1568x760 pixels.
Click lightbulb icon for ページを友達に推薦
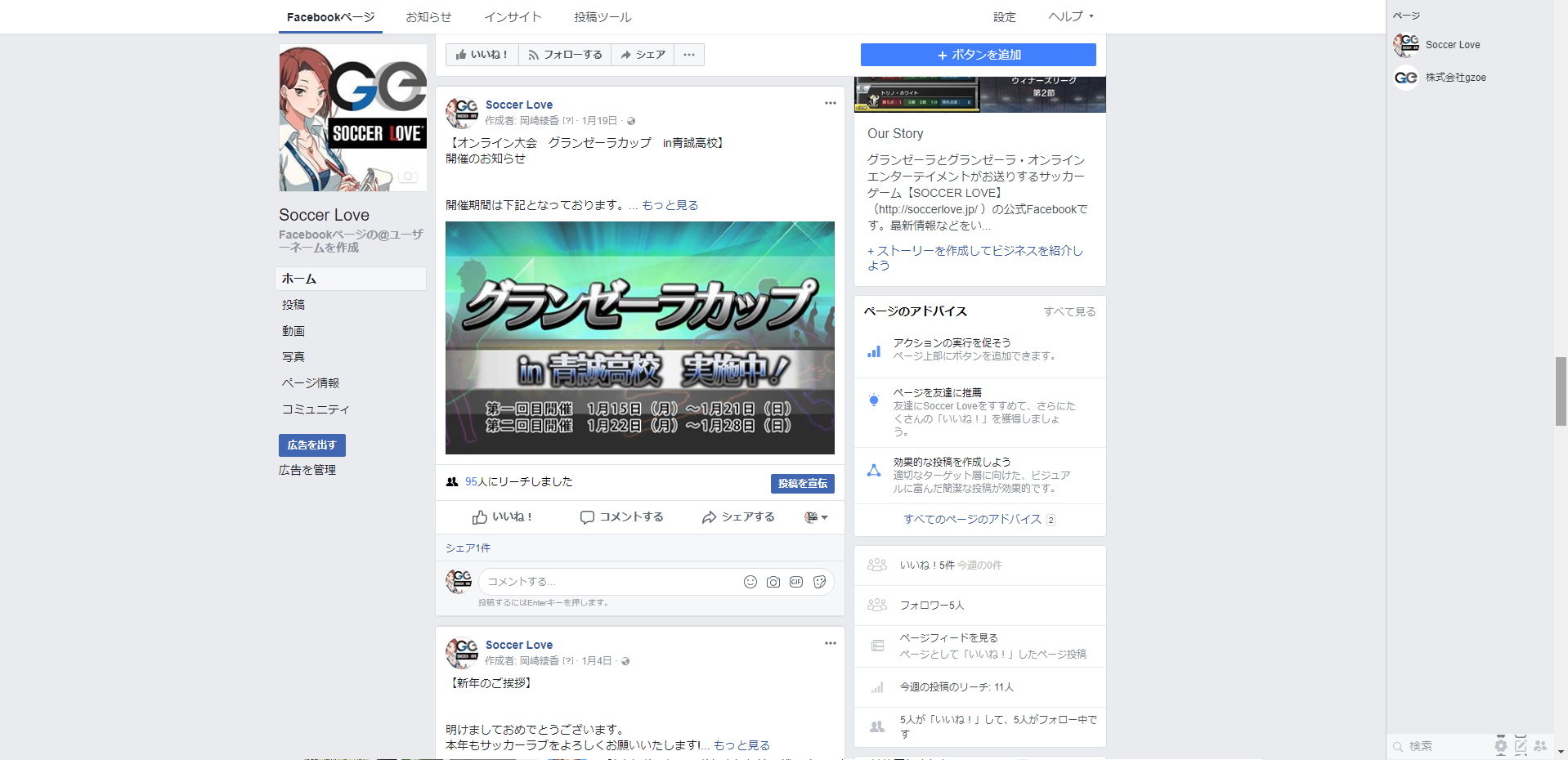click(x=874, y=400)
